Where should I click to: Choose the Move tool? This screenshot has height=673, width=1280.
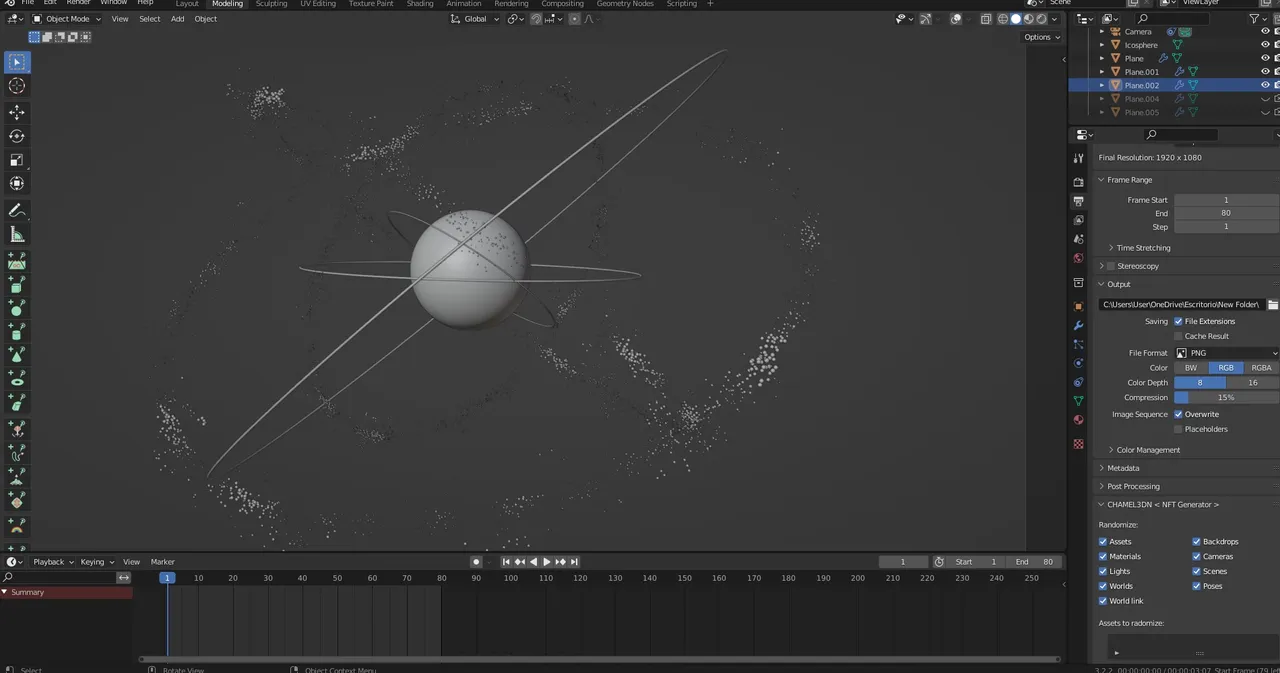[17, 112]
